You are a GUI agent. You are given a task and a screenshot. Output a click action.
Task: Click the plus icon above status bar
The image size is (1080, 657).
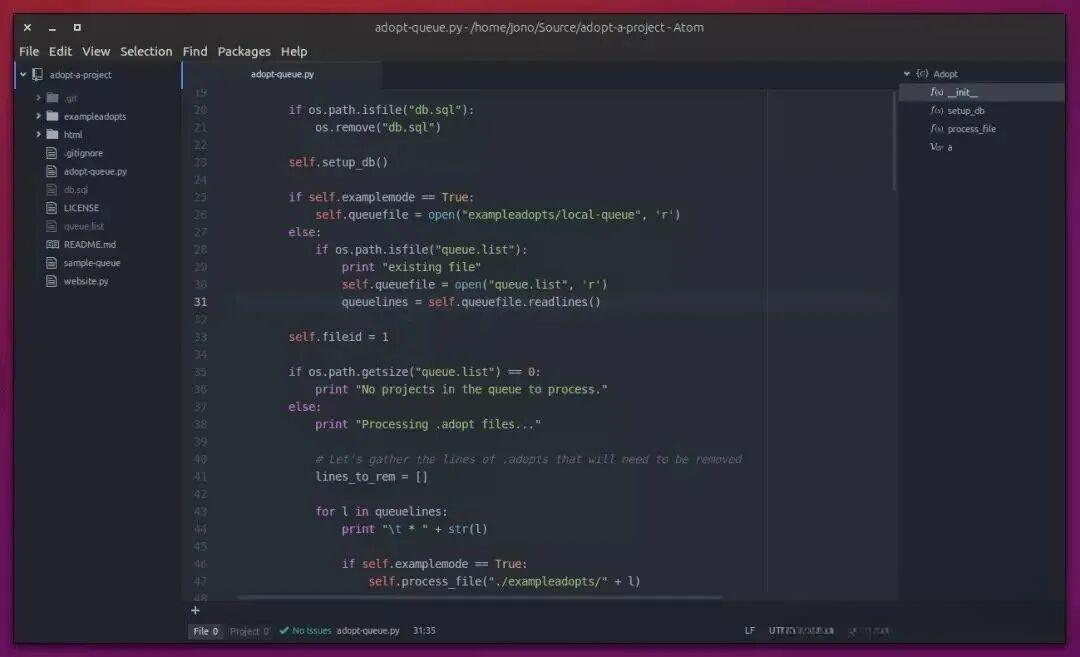point(195,610)
